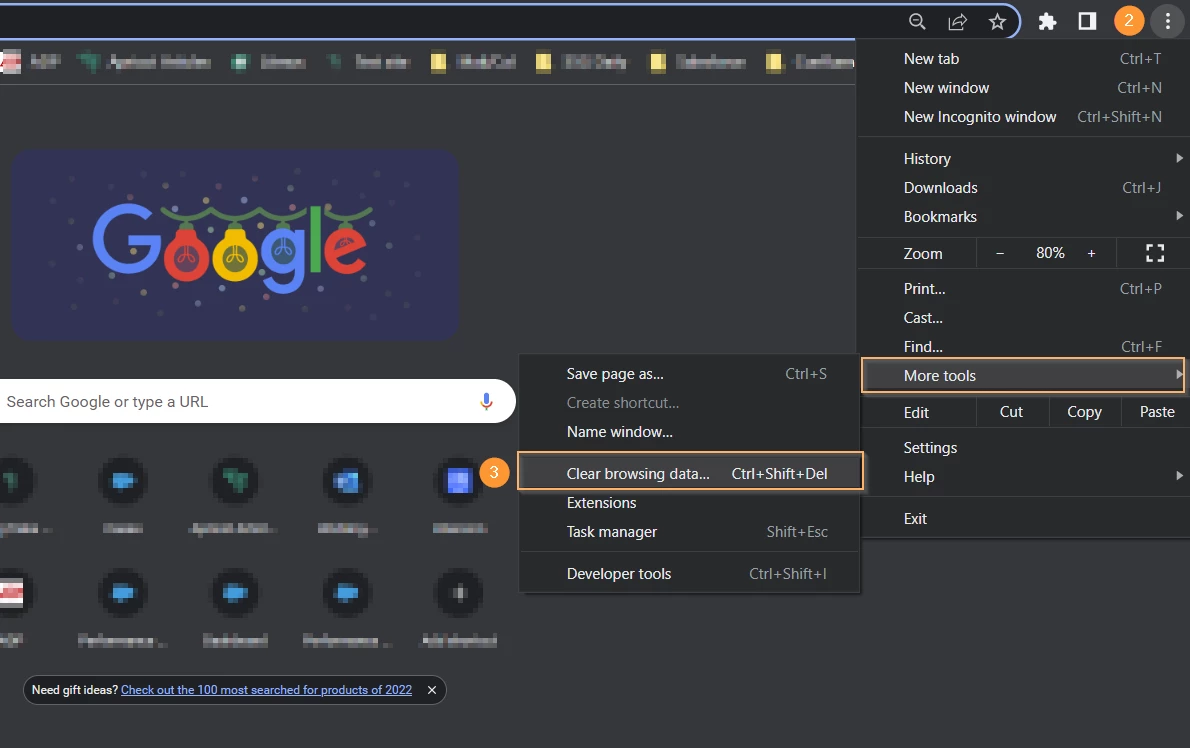Open the 100 most searched products link
This screenshot has width=1190, height=748.
[x=266, y=690]
